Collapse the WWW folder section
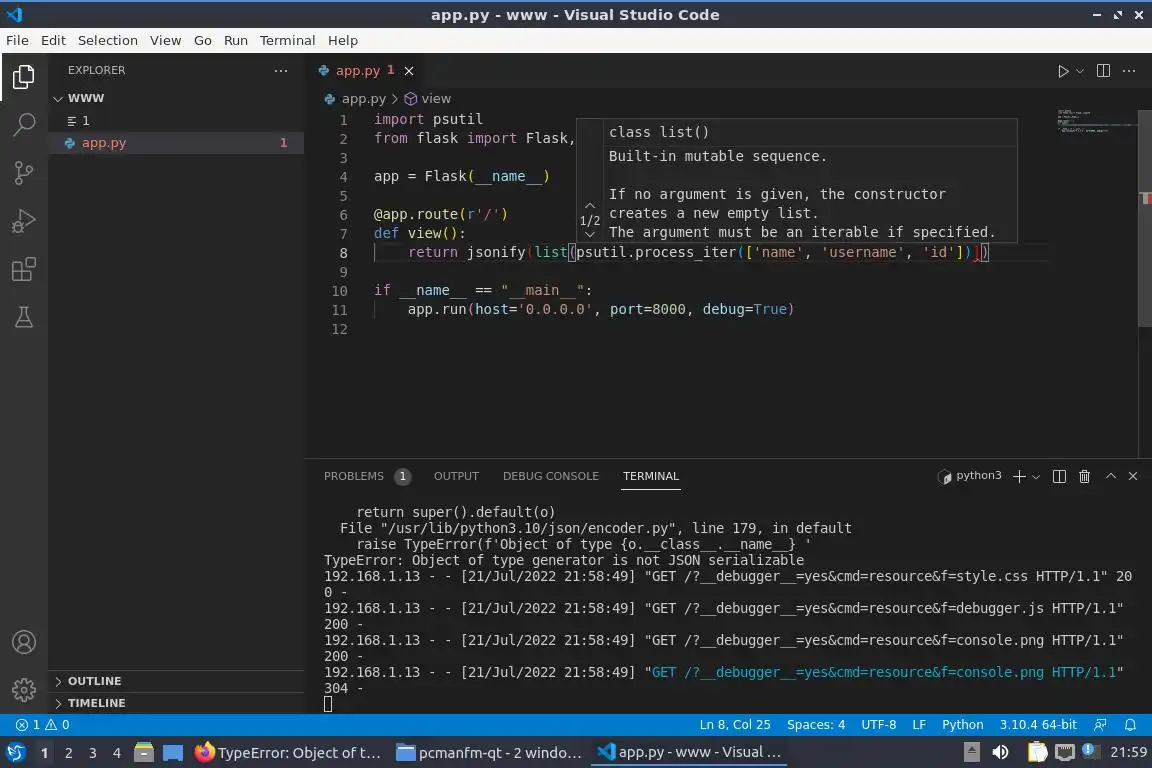1152x768 pixels. tap(86, 98)
